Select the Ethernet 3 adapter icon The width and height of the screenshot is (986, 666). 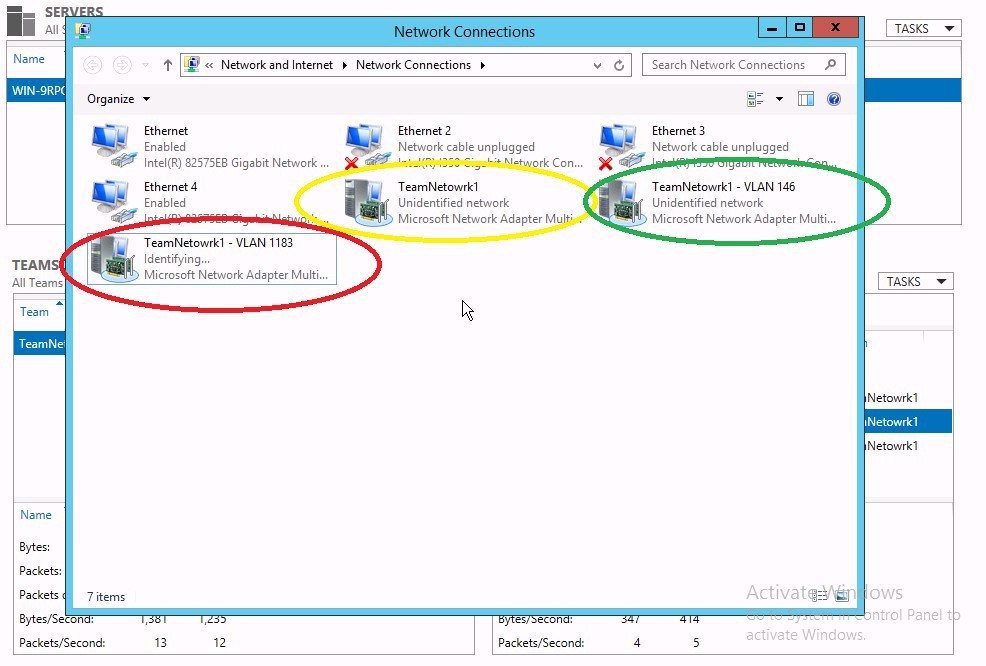621,146
